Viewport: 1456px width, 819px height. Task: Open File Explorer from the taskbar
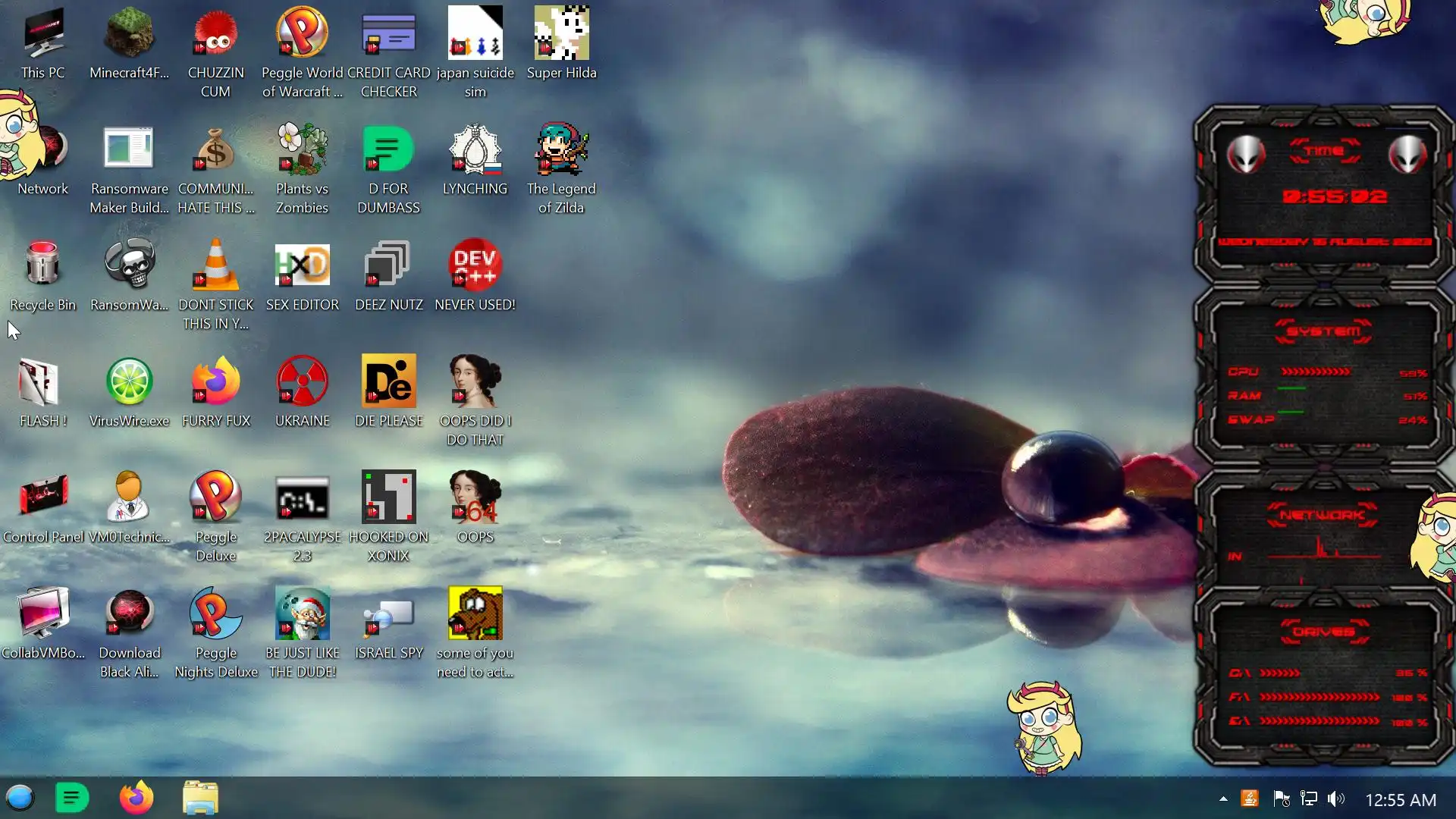point(200,798)
